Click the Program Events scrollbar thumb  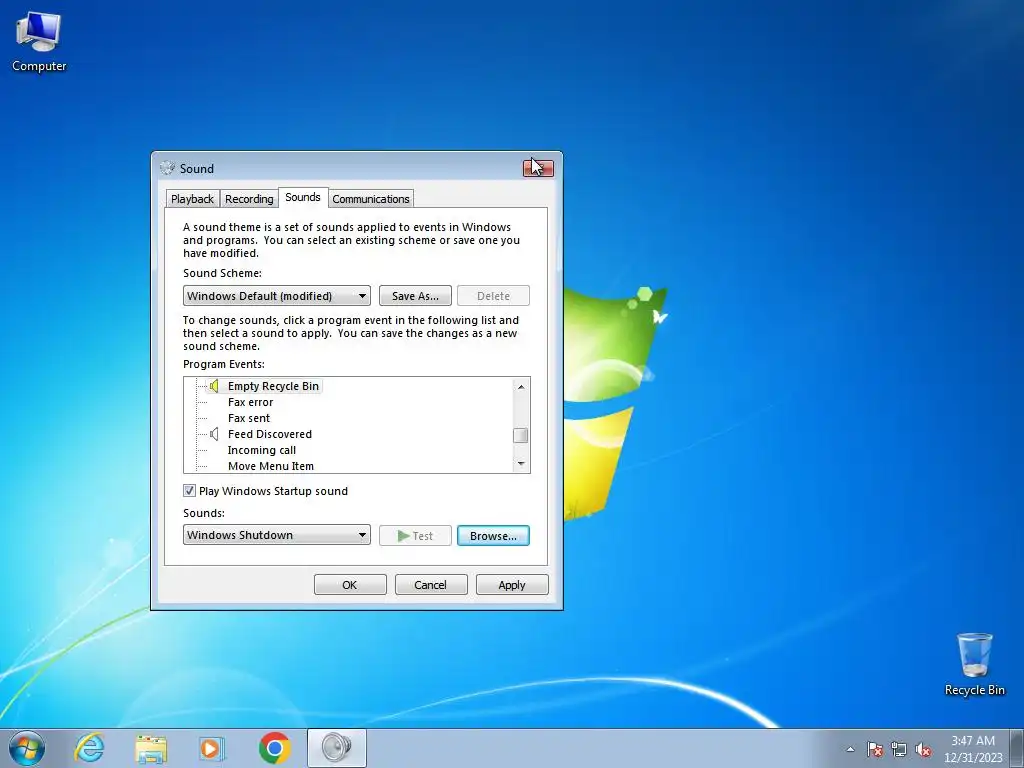pyautogui.click(x=520, y=435)
